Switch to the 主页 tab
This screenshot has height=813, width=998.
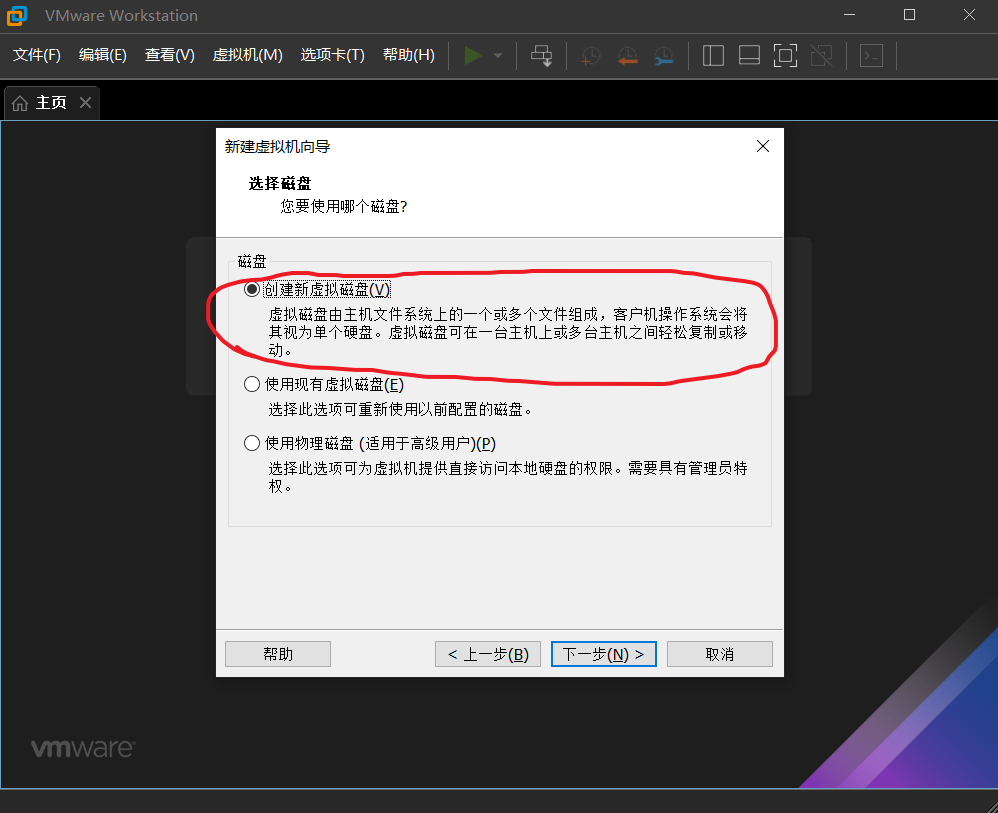coord(52,103)
